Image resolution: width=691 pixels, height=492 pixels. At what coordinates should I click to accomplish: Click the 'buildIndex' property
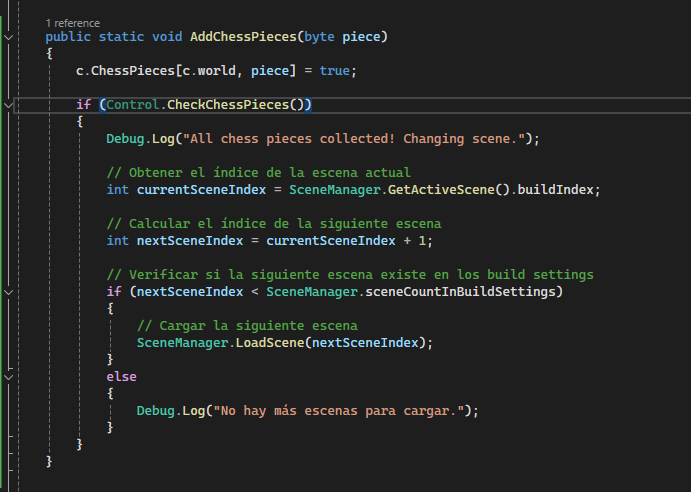555,190
